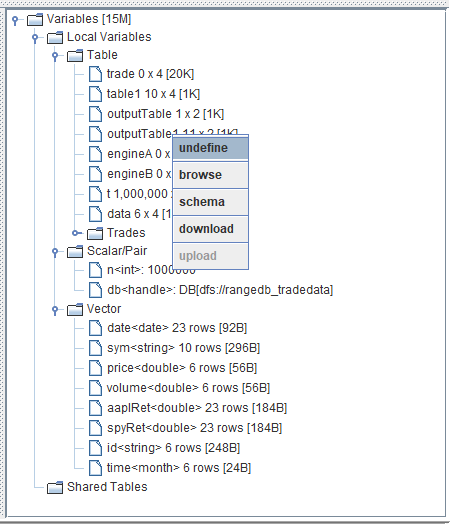
Task: Collapse the Table node handle
Action: pyautogui.click(x=55, y=56)
